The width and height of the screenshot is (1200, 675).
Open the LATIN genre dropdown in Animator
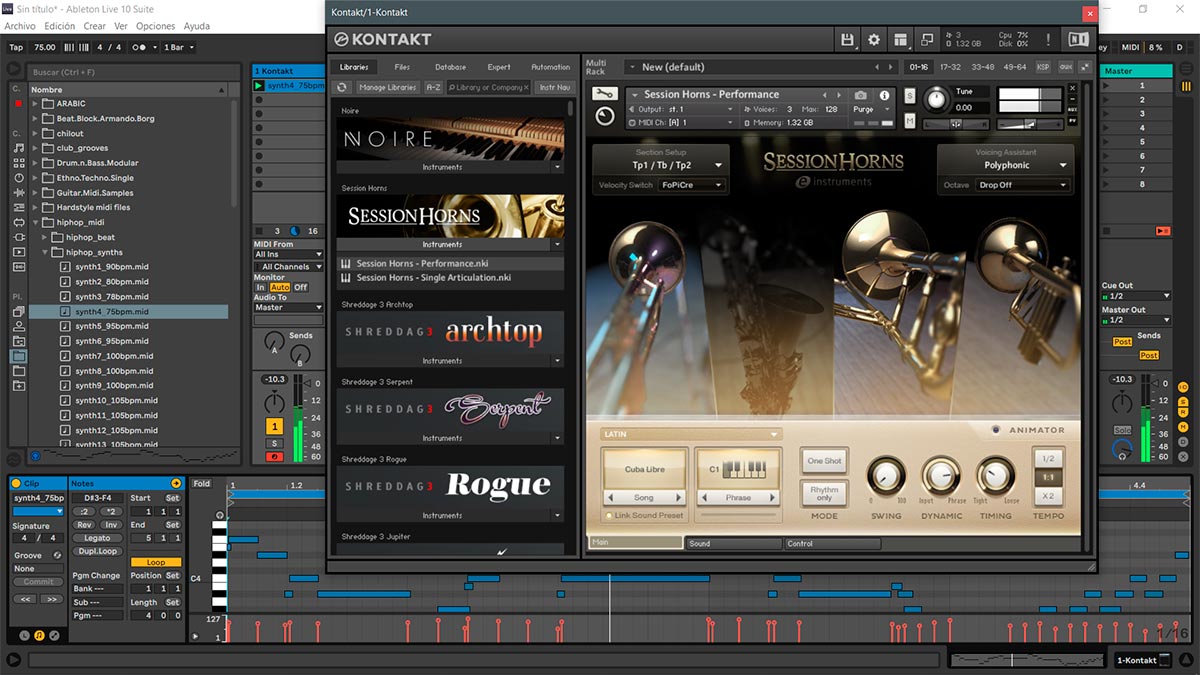691,434
